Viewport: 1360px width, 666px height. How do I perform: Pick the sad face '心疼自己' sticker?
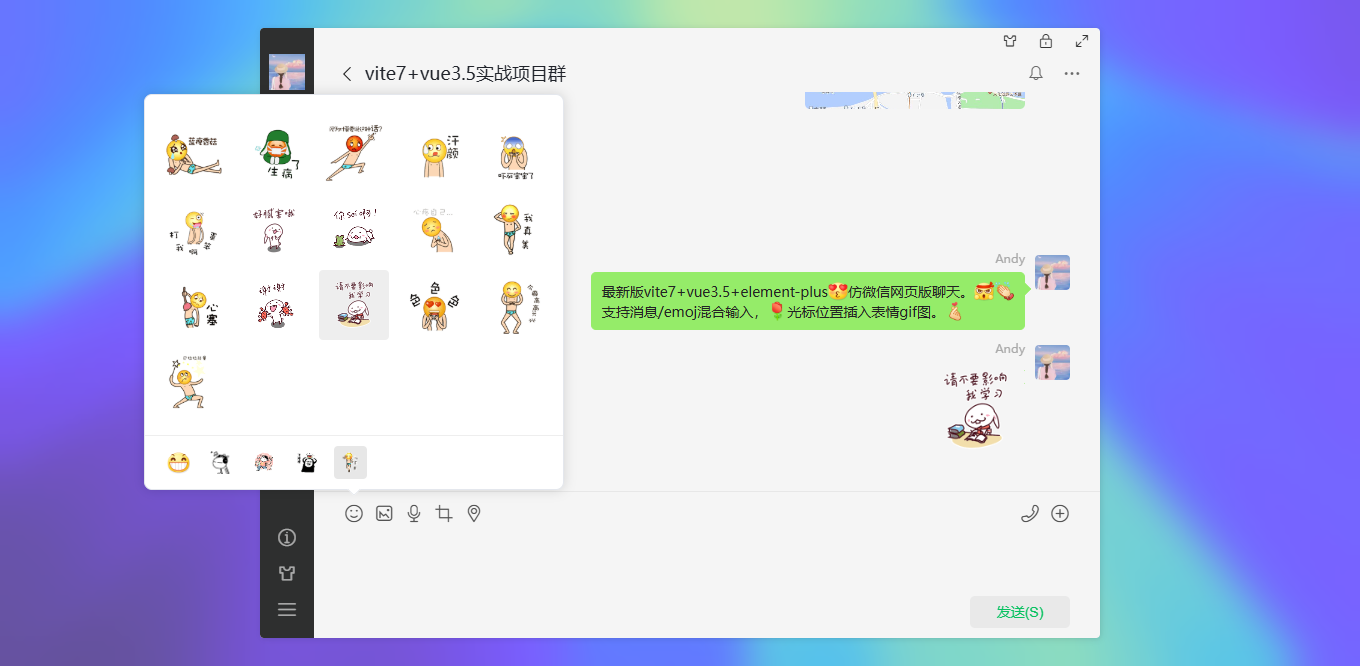[x=436, y=229]
